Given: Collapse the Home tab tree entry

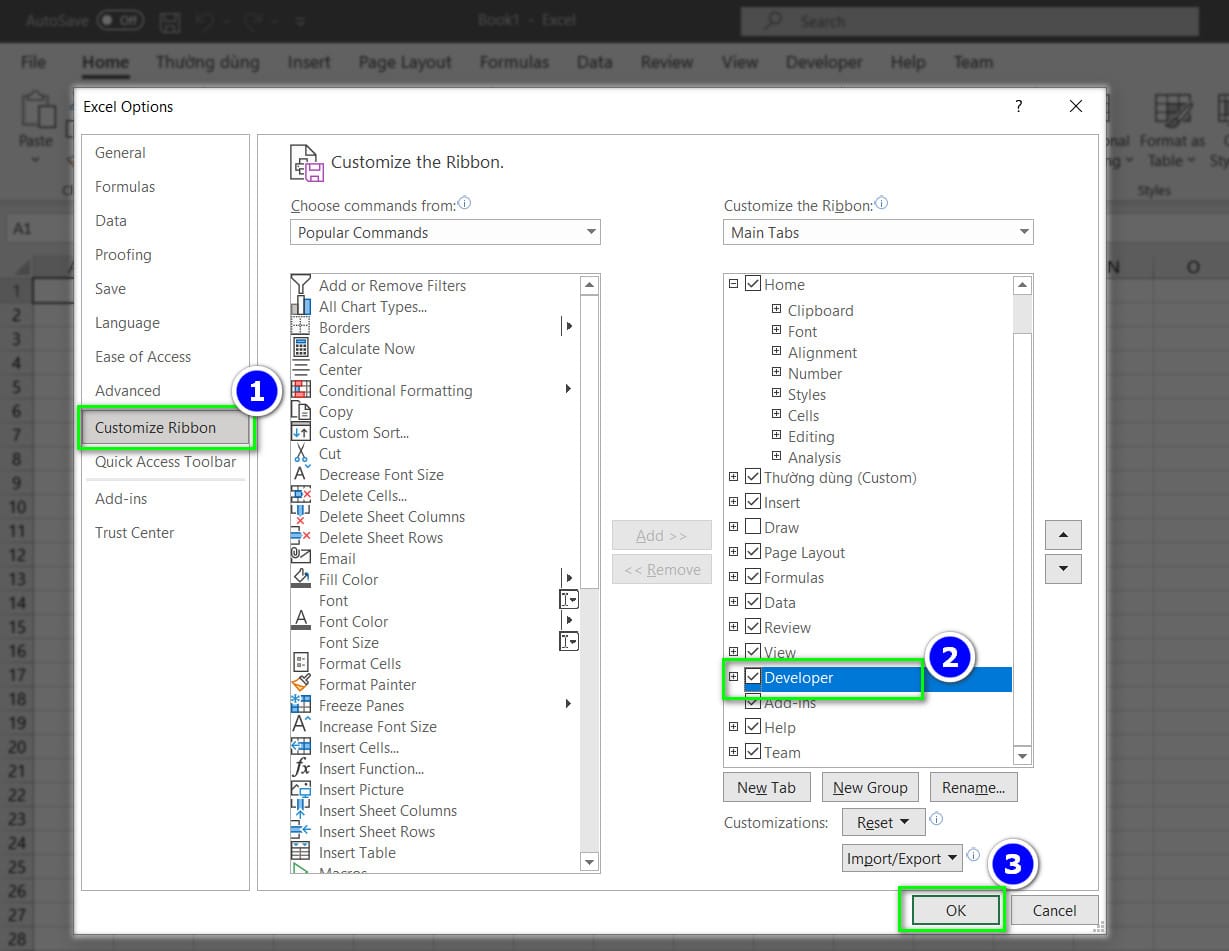Looking at the screenshot, I should (735, 284).
